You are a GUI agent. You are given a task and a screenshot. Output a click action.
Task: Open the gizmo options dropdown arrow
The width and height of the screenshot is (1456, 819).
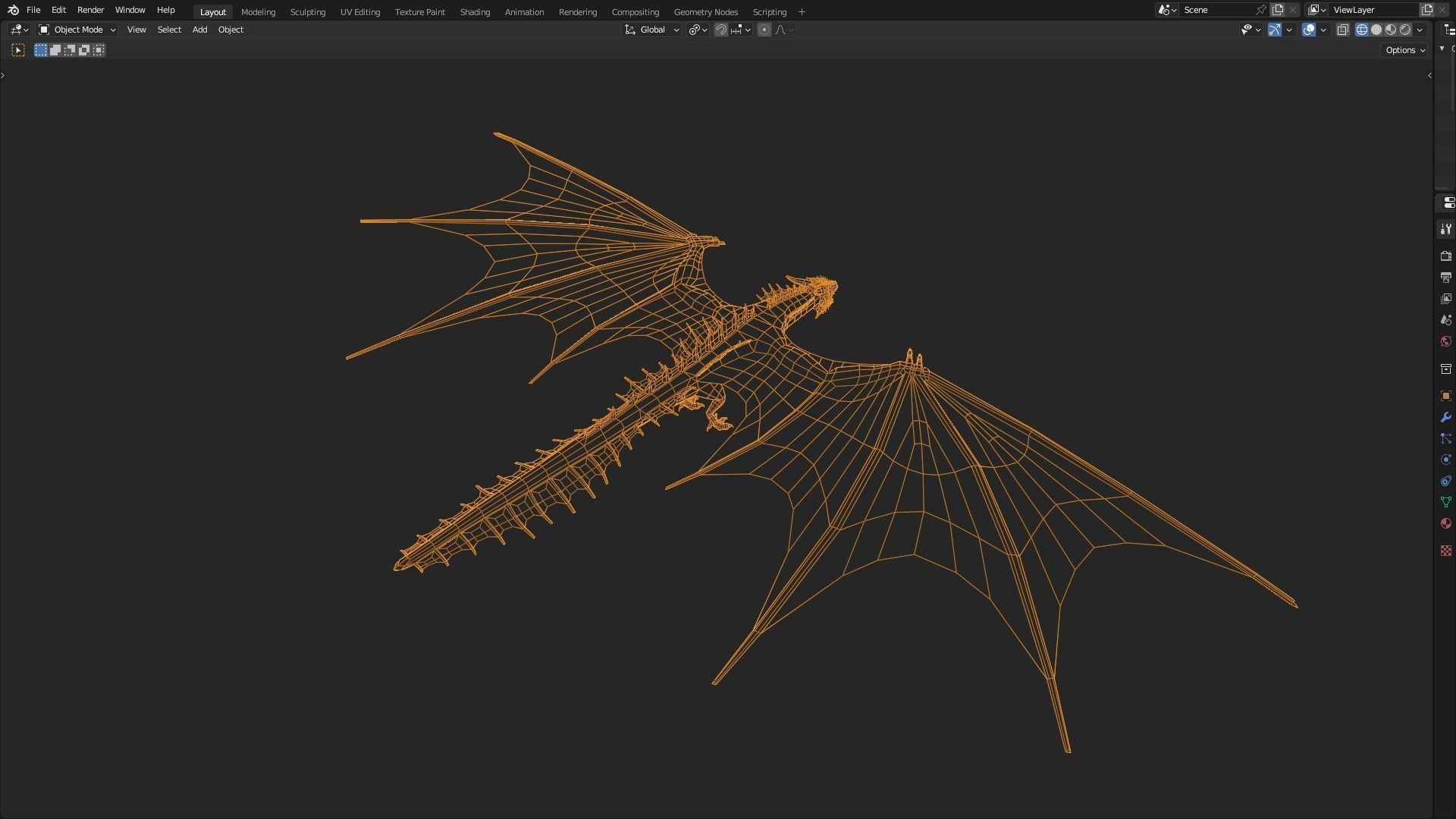point(1289,30)
